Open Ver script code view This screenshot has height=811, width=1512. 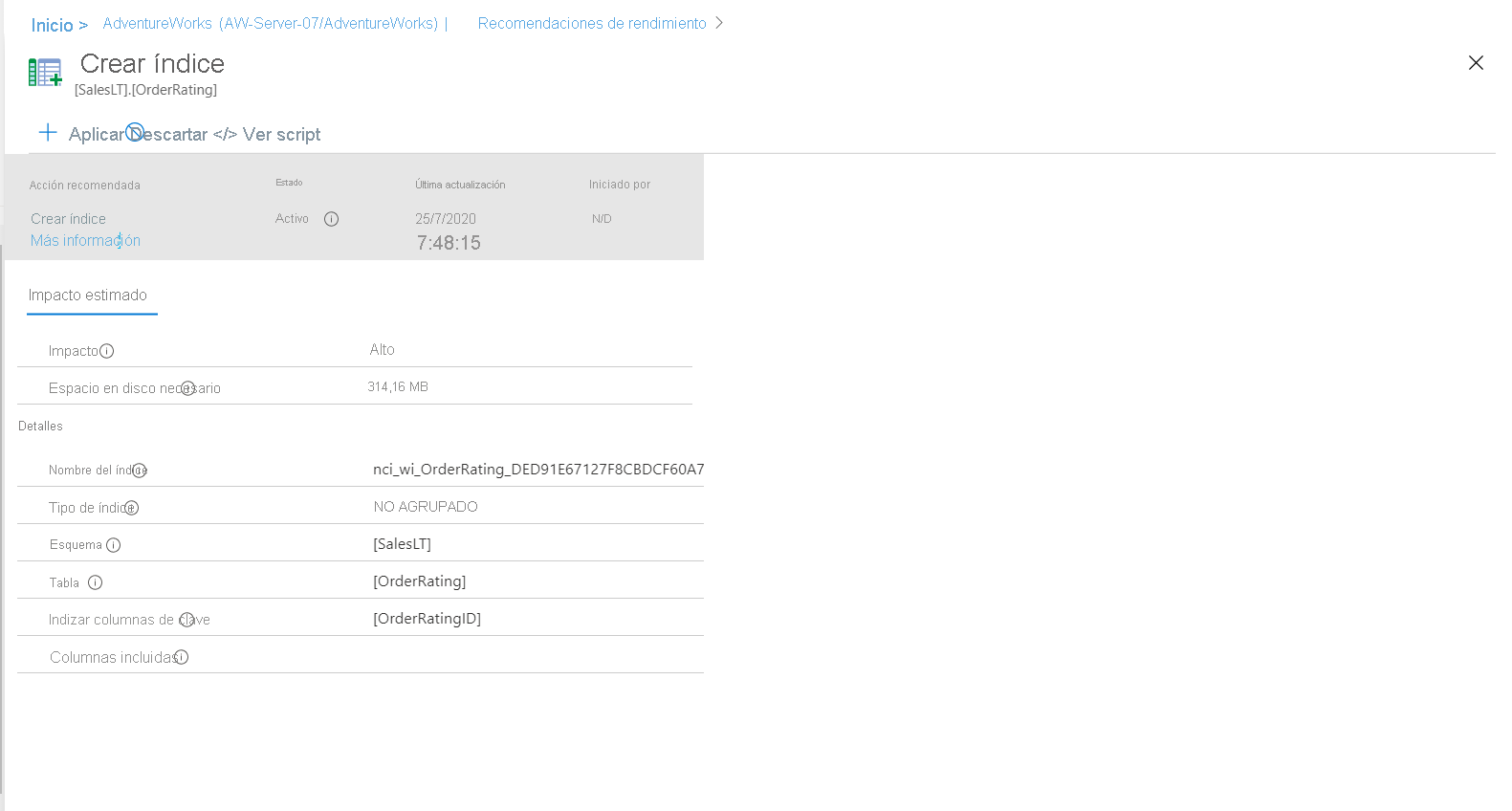[267, 134]
